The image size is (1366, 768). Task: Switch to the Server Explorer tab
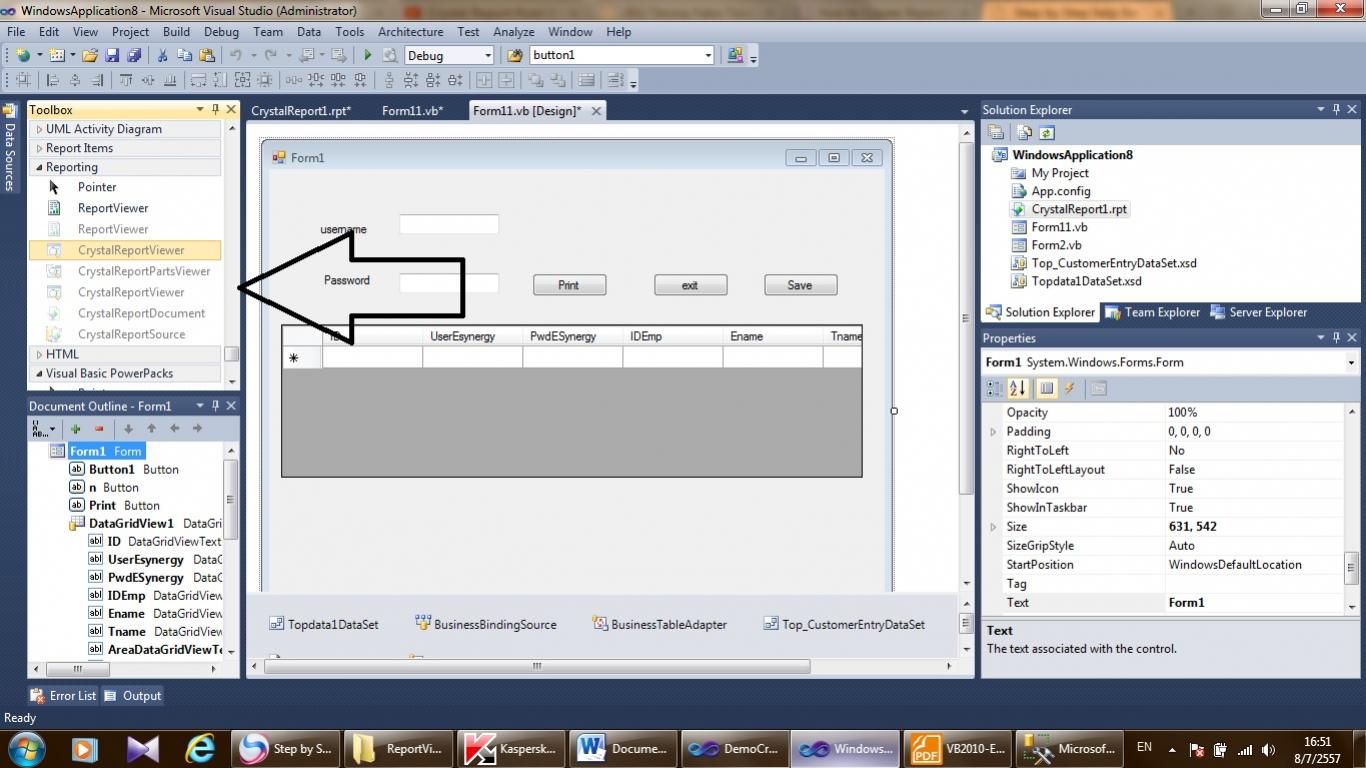[1258, 312]
